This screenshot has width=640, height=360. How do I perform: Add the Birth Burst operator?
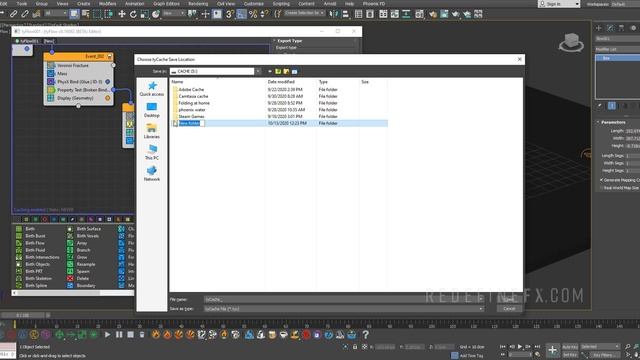click(x=31, y=236)
